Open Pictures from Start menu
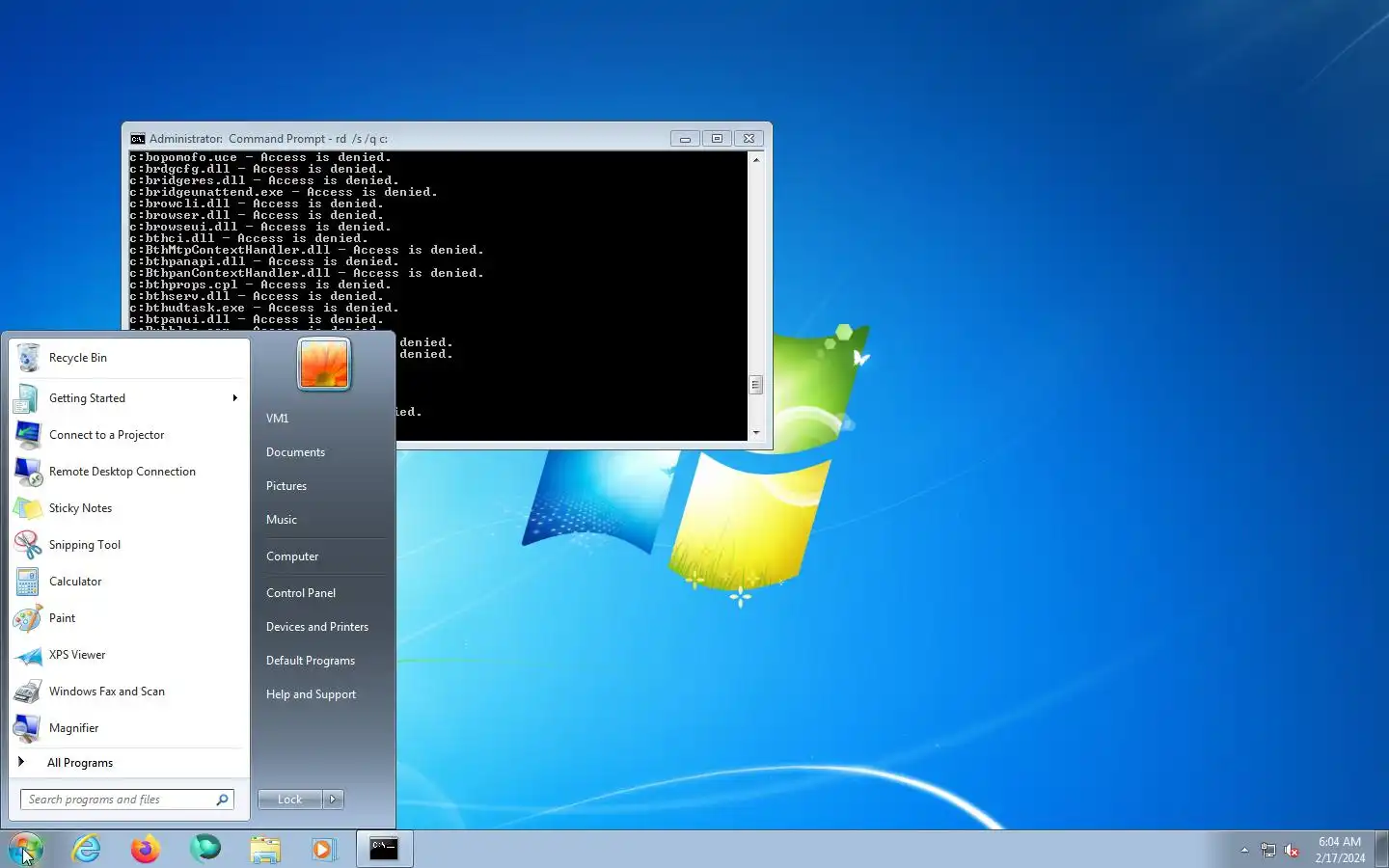 click(286, 486)
